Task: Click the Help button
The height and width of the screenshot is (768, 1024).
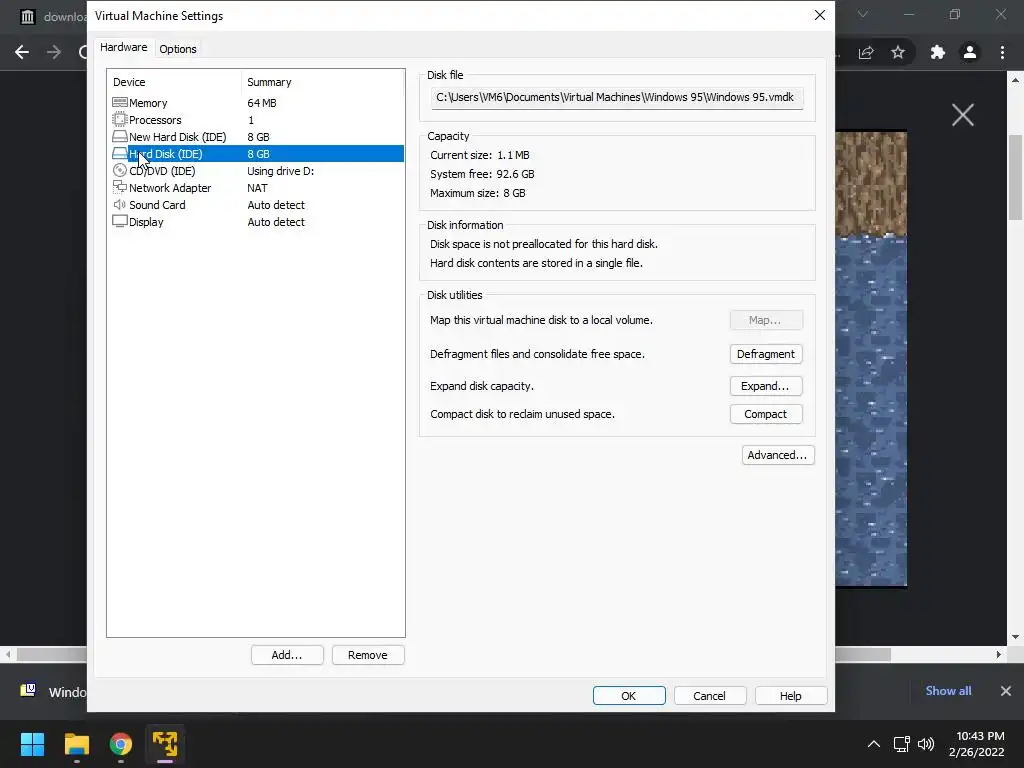Action: (x=790, y=696)
